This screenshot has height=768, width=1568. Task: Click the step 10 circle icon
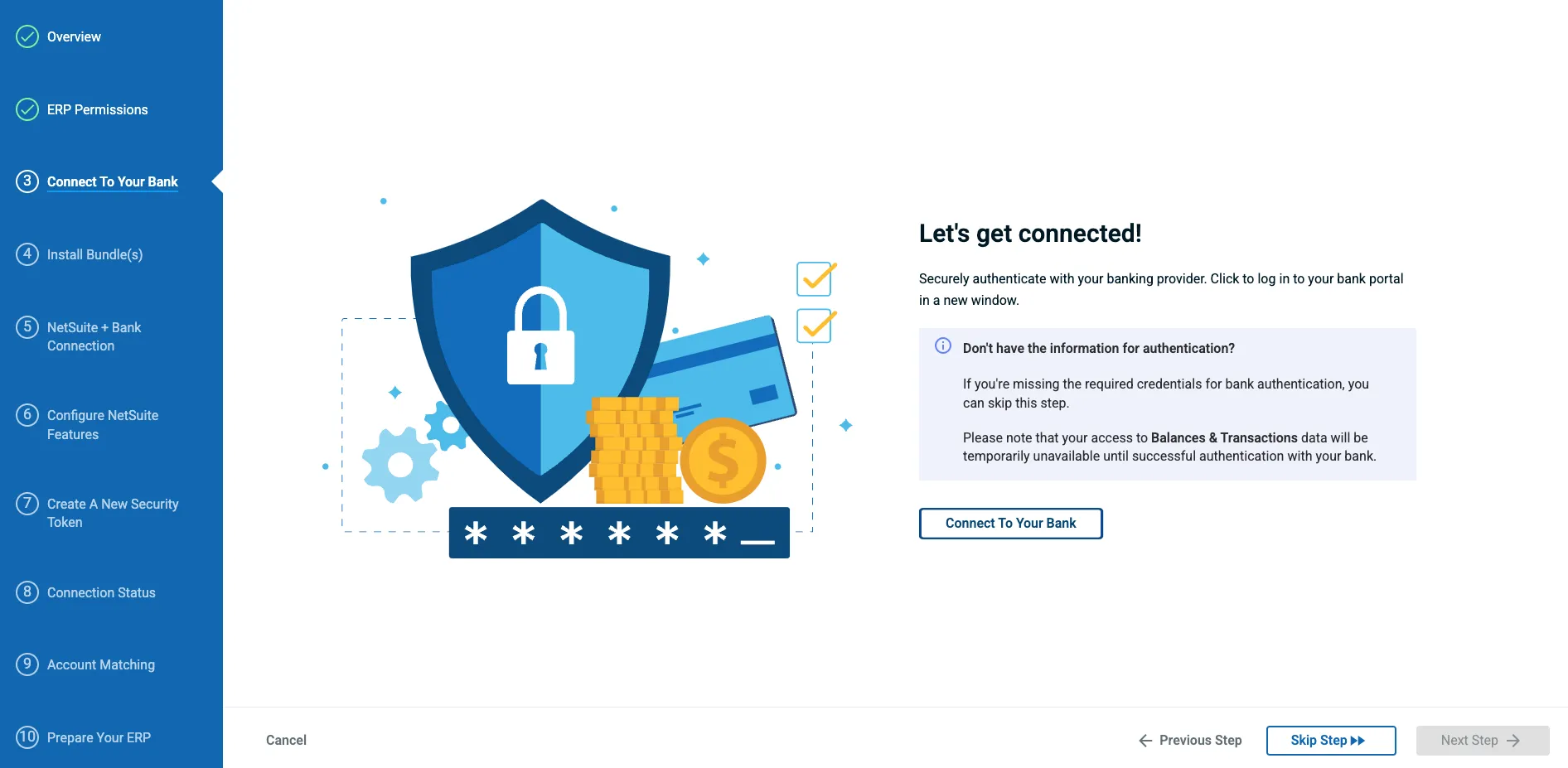[27, 737]
